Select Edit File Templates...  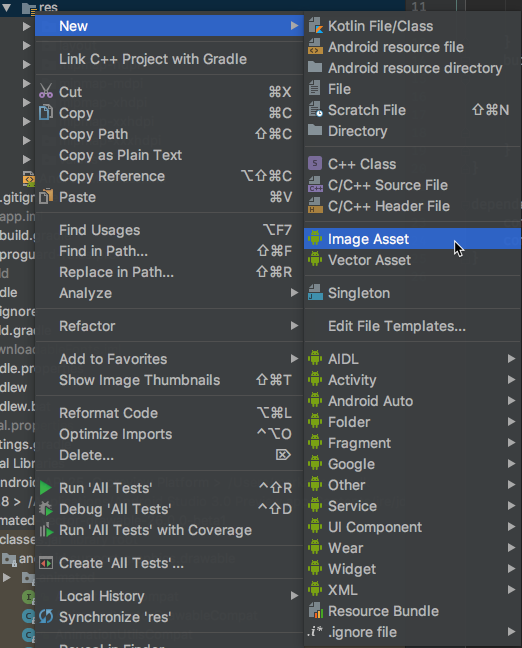(412, 326)
